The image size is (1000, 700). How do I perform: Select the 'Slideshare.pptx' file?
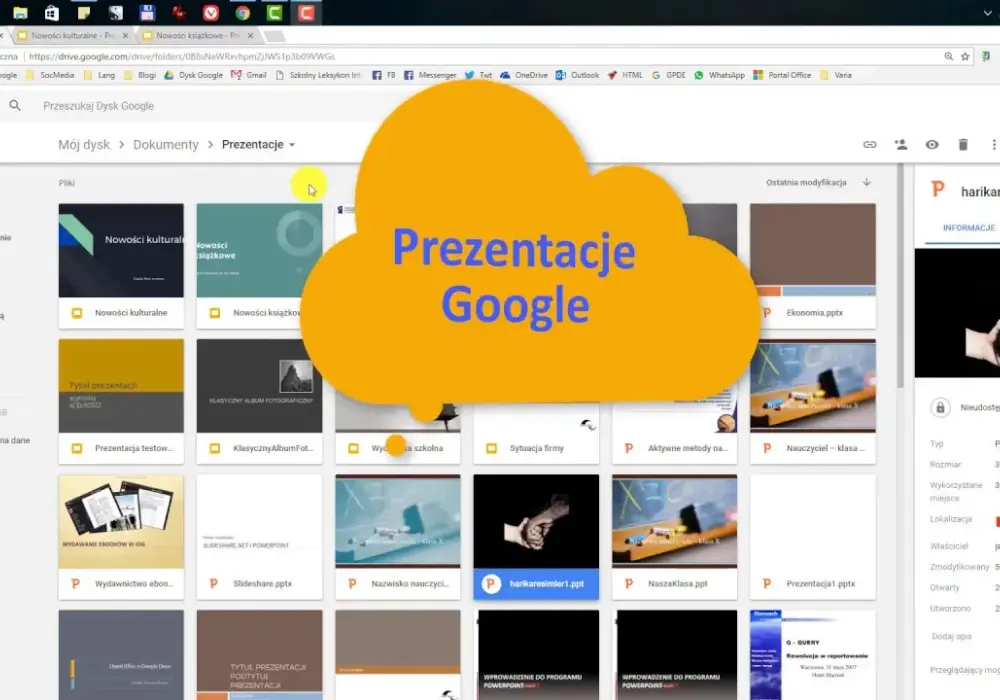(259, 537)
